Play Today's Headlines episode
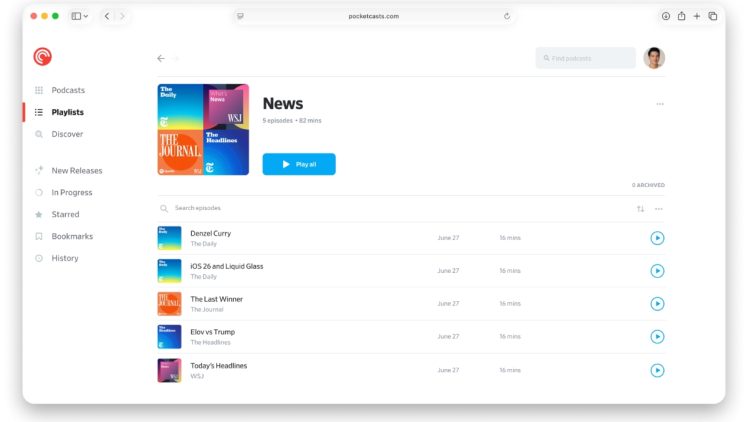 click(x=657, y=370)
